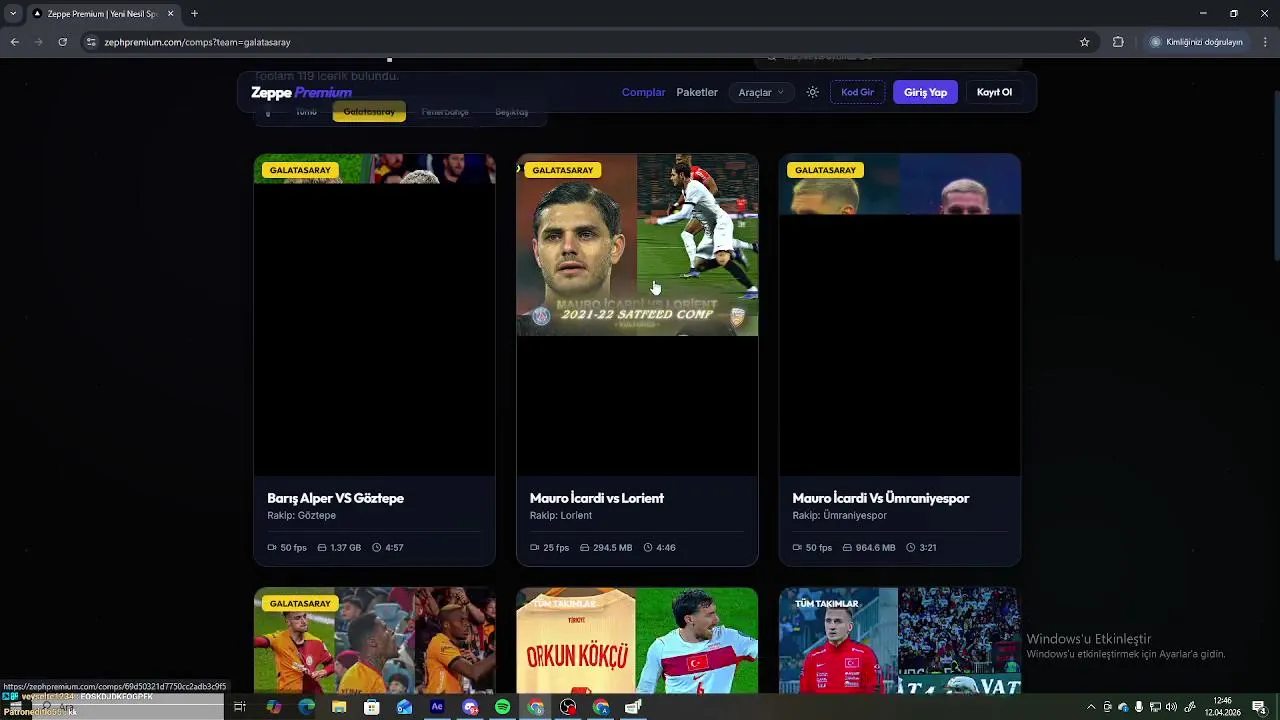Click the file size icon on Göztepe card

click(322, 548)
